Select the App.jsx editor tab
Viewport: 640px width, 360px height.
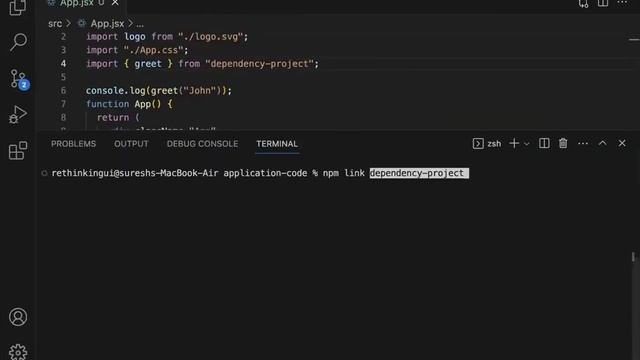[78, 3]
